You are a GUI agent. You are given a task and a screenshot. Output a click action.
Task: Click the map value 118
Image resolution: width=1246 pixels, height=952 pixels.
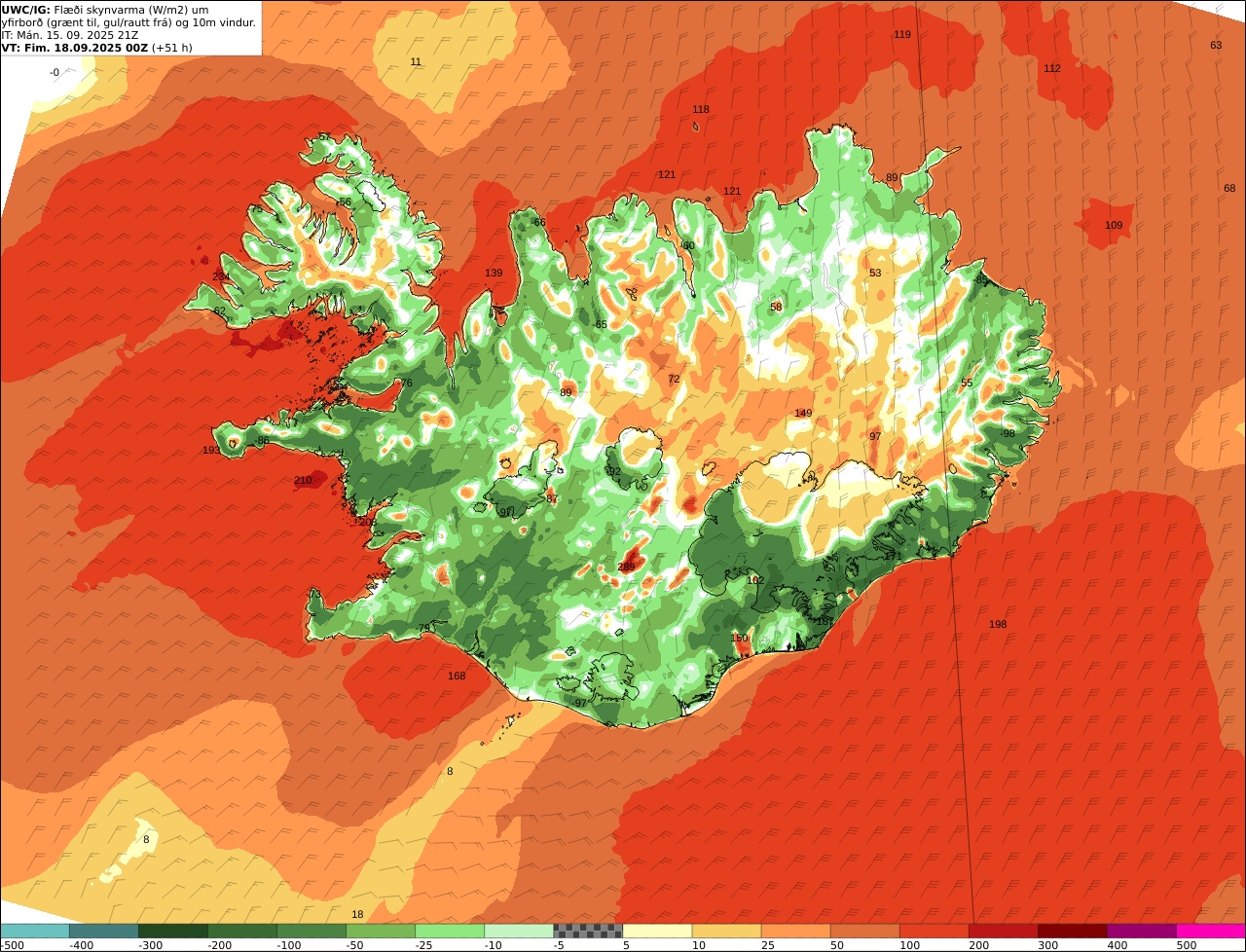(x=701, y=109)
